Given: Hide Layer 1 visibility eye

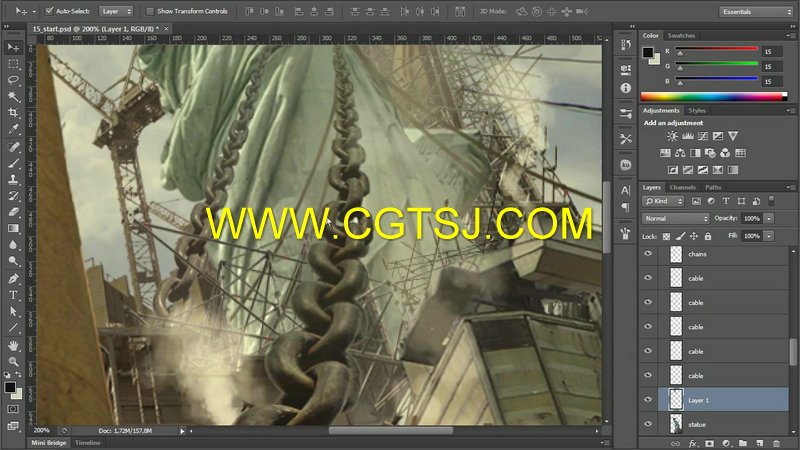Looking at the screenshot, I should 648,399.
